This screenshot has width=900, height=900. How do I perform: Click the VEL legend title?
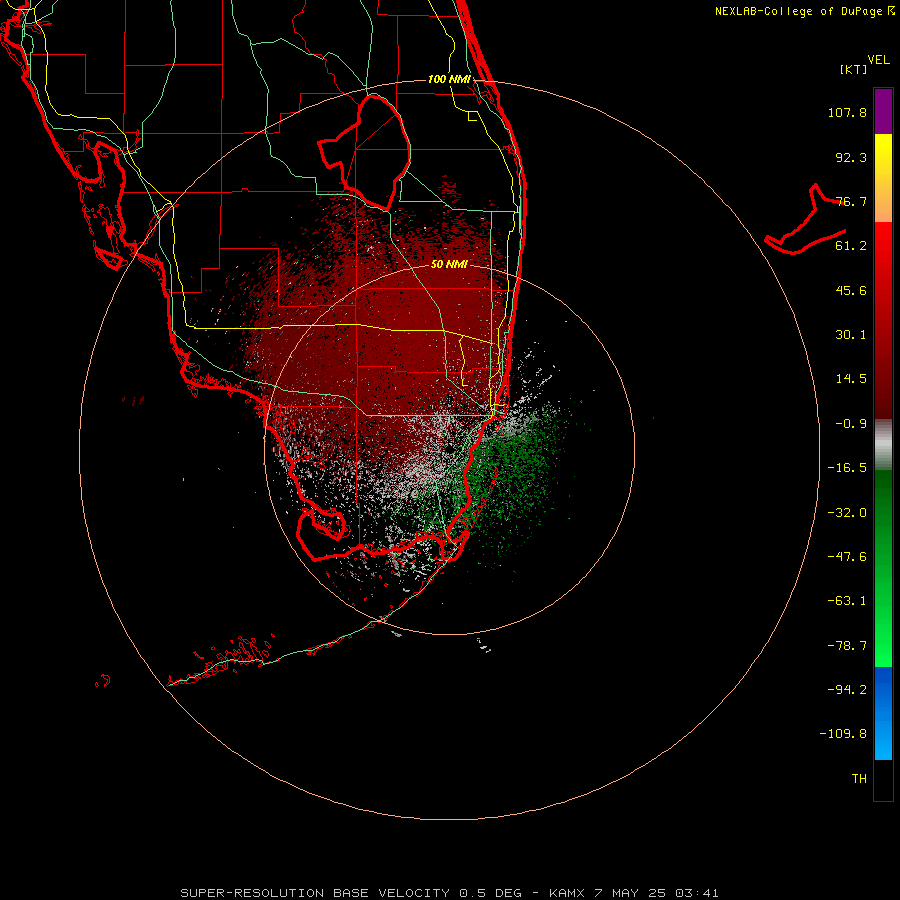(x=878, y=60)
